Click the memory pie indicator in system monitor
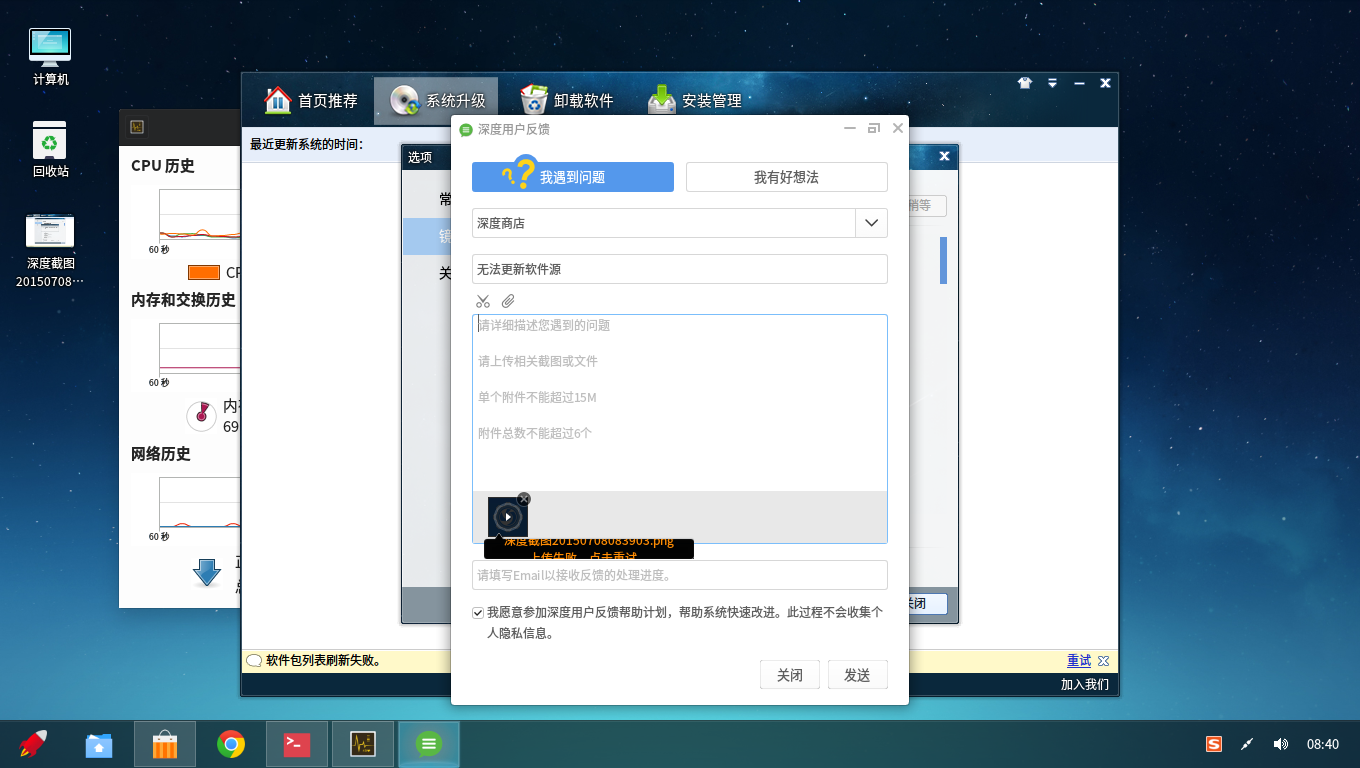Image resolution: width=1360 pixels, height=768 pixels. tap(202, 416)
